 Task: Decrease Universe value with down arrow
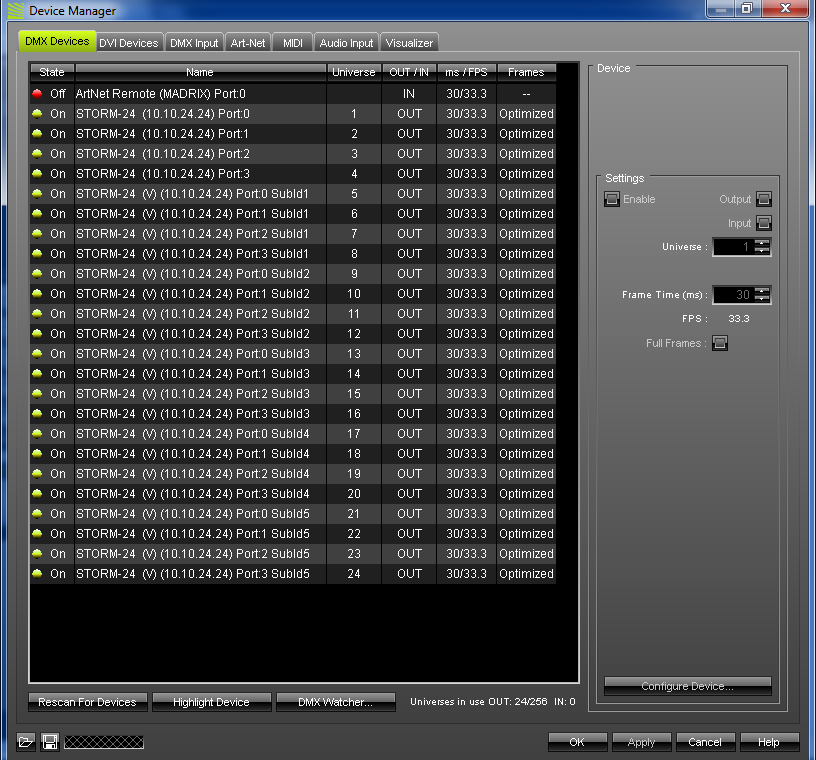[762, 250]
